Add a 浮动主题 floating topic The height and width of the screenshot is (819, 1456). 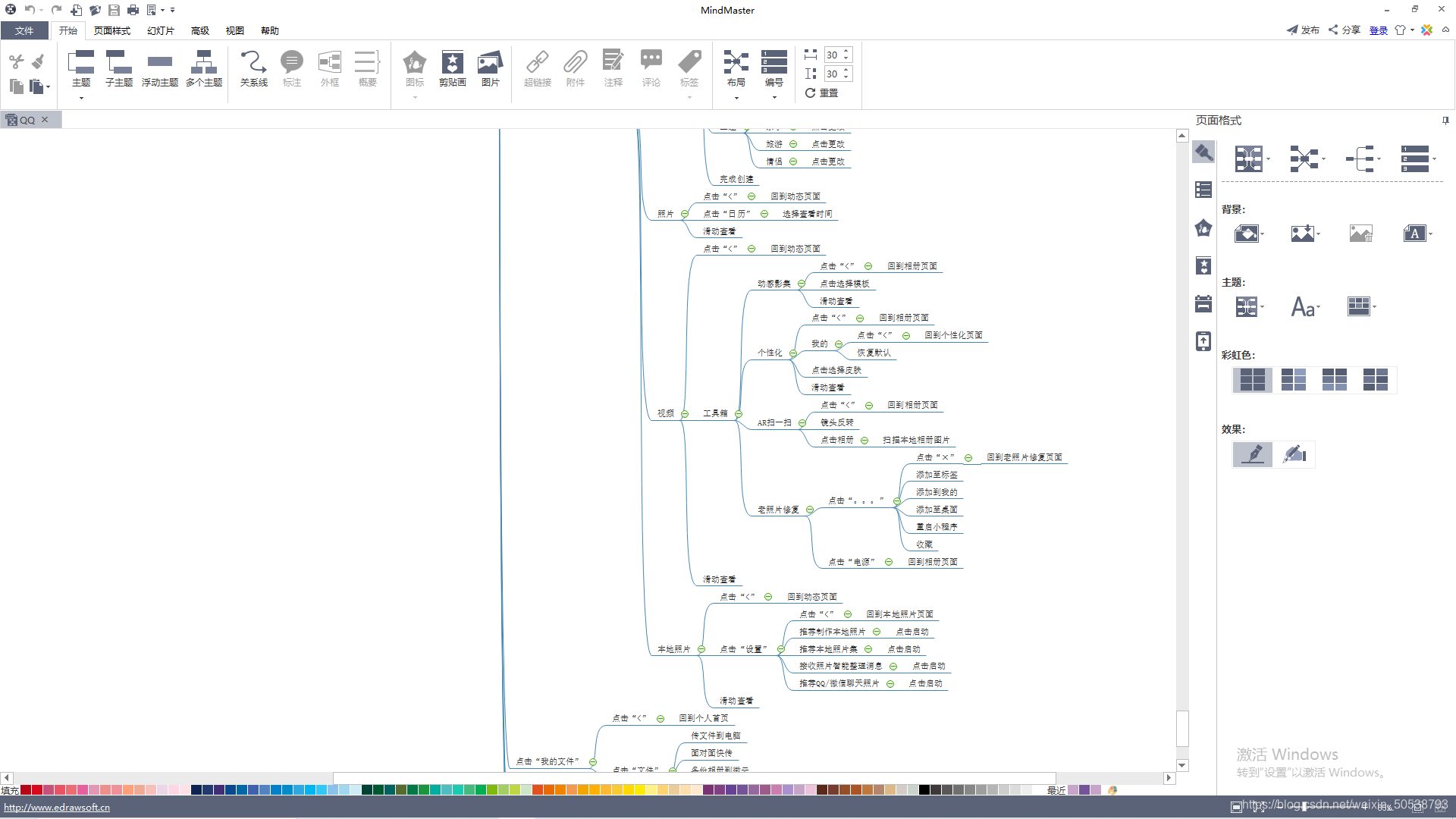click(x=159, y=68)
